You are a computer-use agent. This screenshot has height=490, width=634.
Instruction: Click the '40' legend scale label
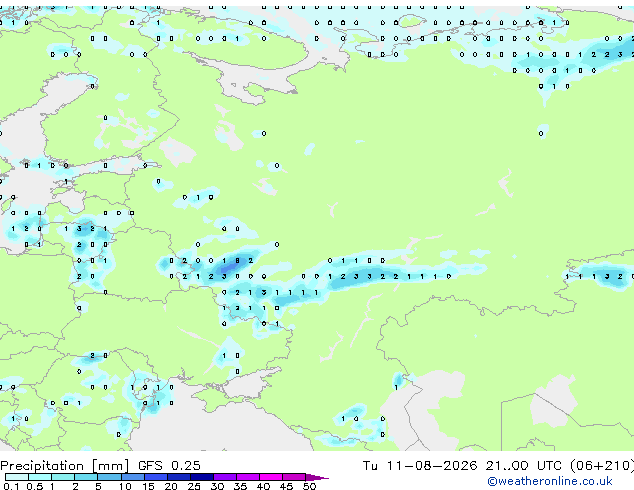263,486
